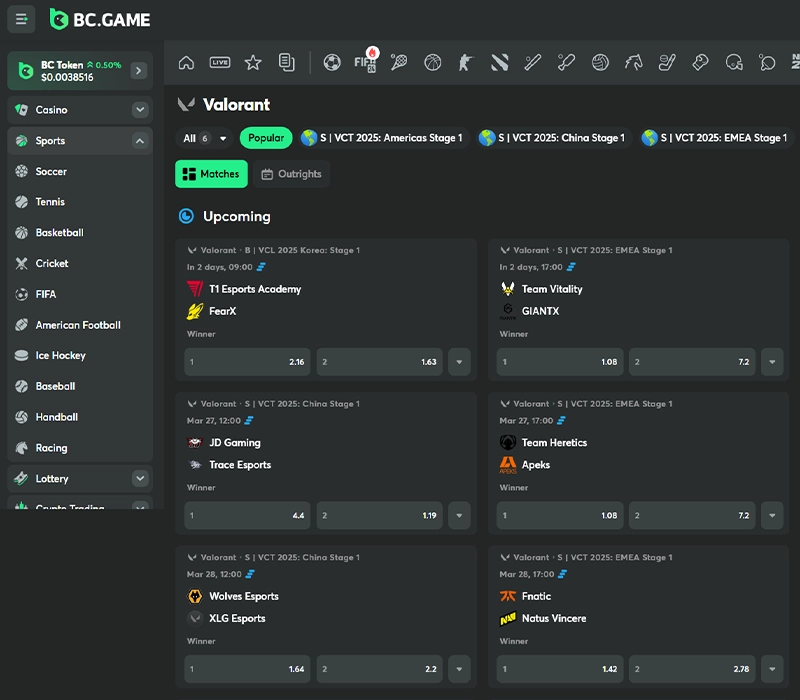Open Racing in the sidebar
This screenshot has width=800, height=700.
point(80,448)
